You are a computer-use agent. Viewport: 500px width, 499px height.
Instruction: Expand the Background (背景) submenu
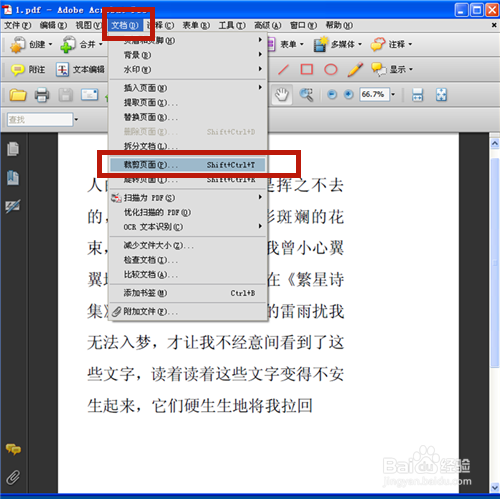188,55
